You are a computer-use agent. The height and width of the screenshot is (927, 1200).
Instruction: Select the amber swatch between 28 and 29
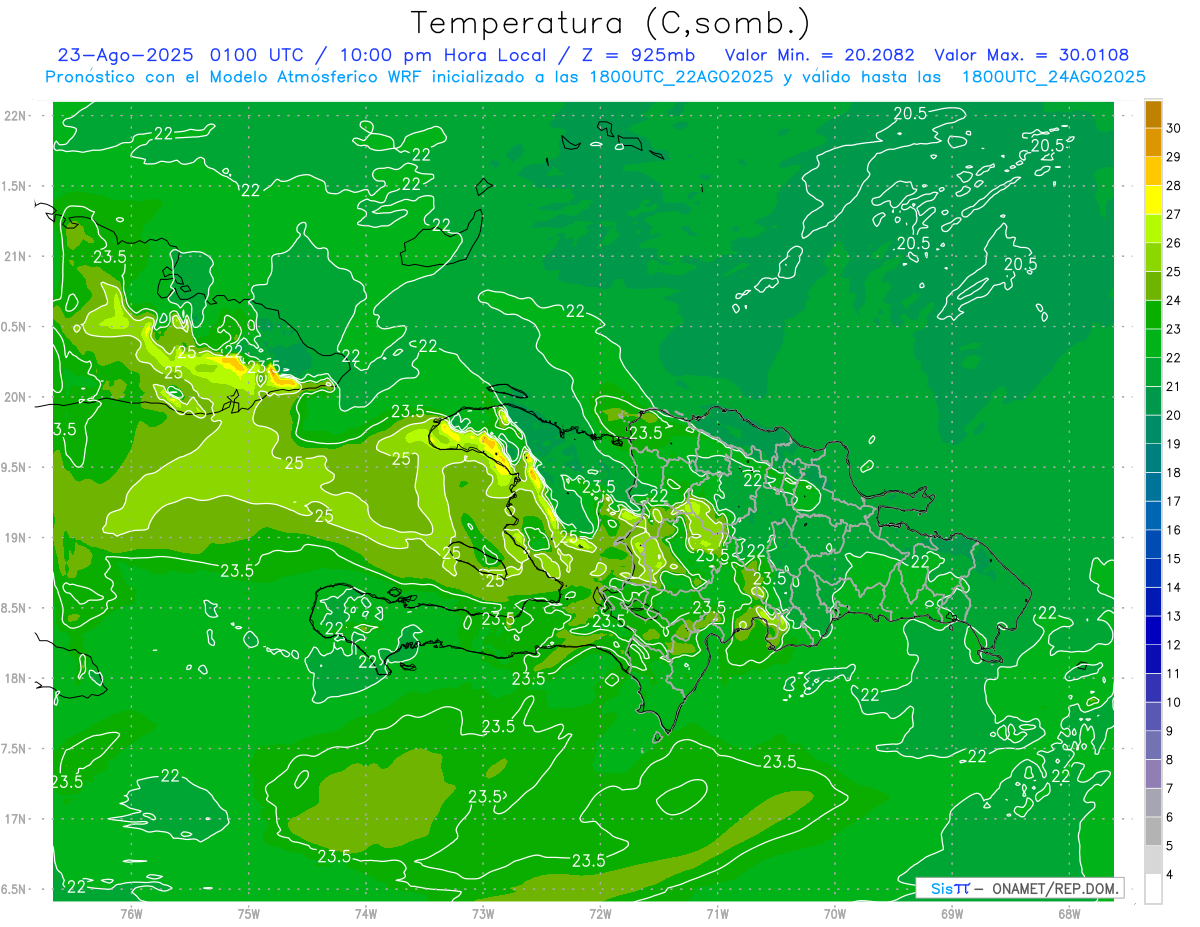[x=1153, y=171]
